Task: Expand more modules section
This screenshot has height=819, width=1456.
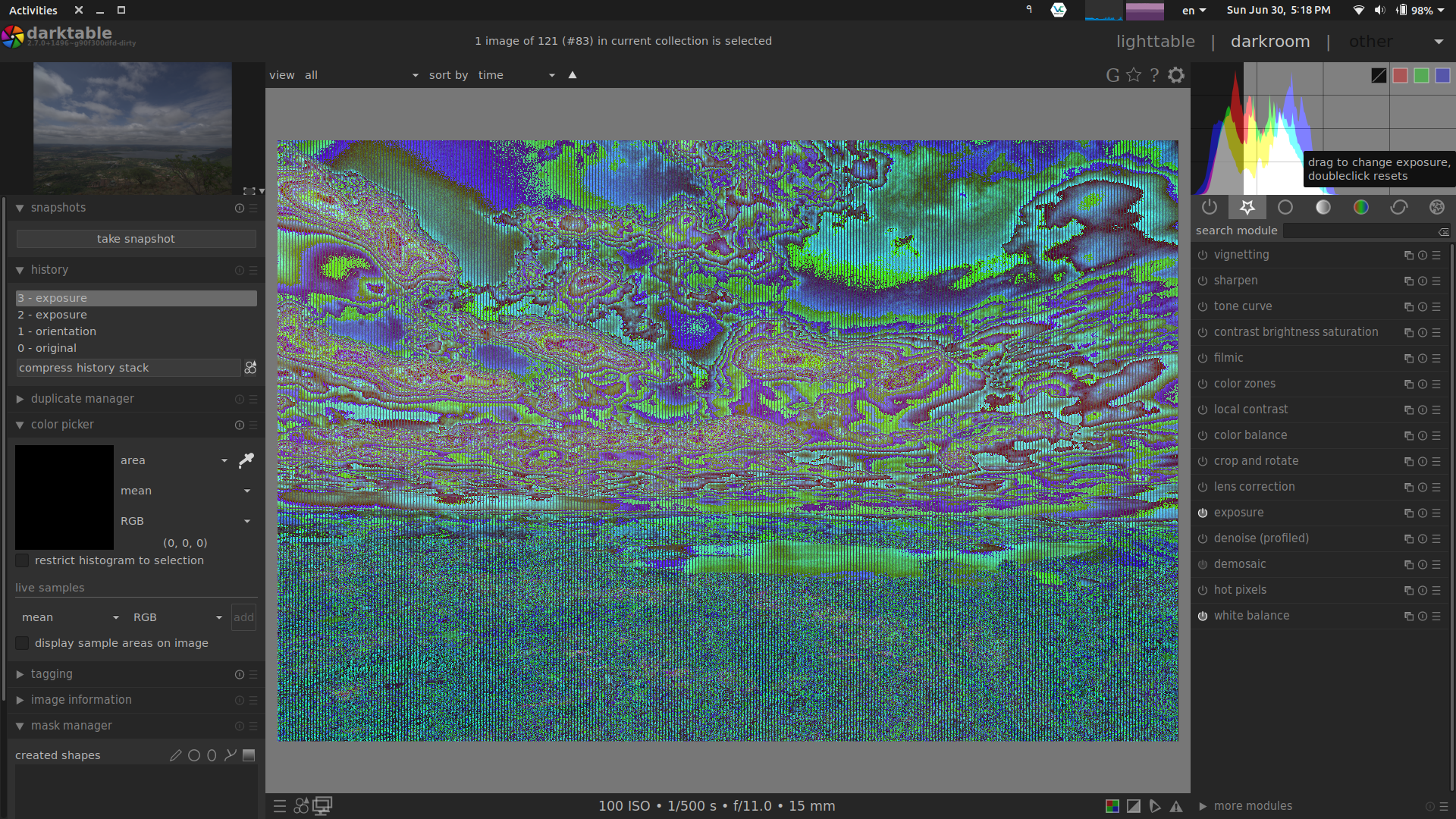Action: 1203,806
